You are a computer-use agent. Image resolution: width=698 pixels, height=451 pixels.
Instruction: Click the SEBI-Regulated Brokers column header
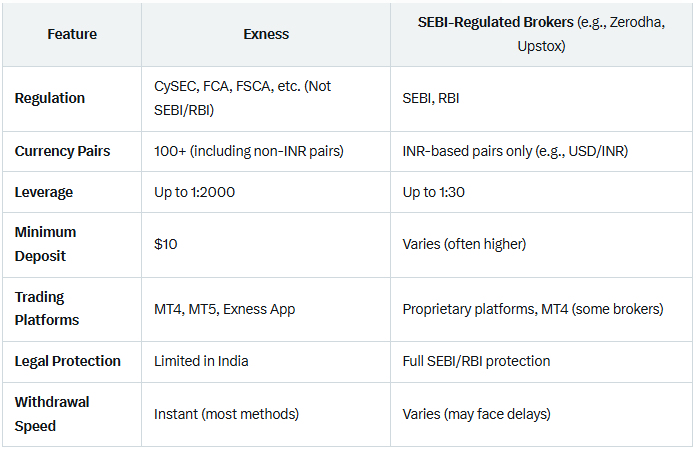(x=541, y=34)
